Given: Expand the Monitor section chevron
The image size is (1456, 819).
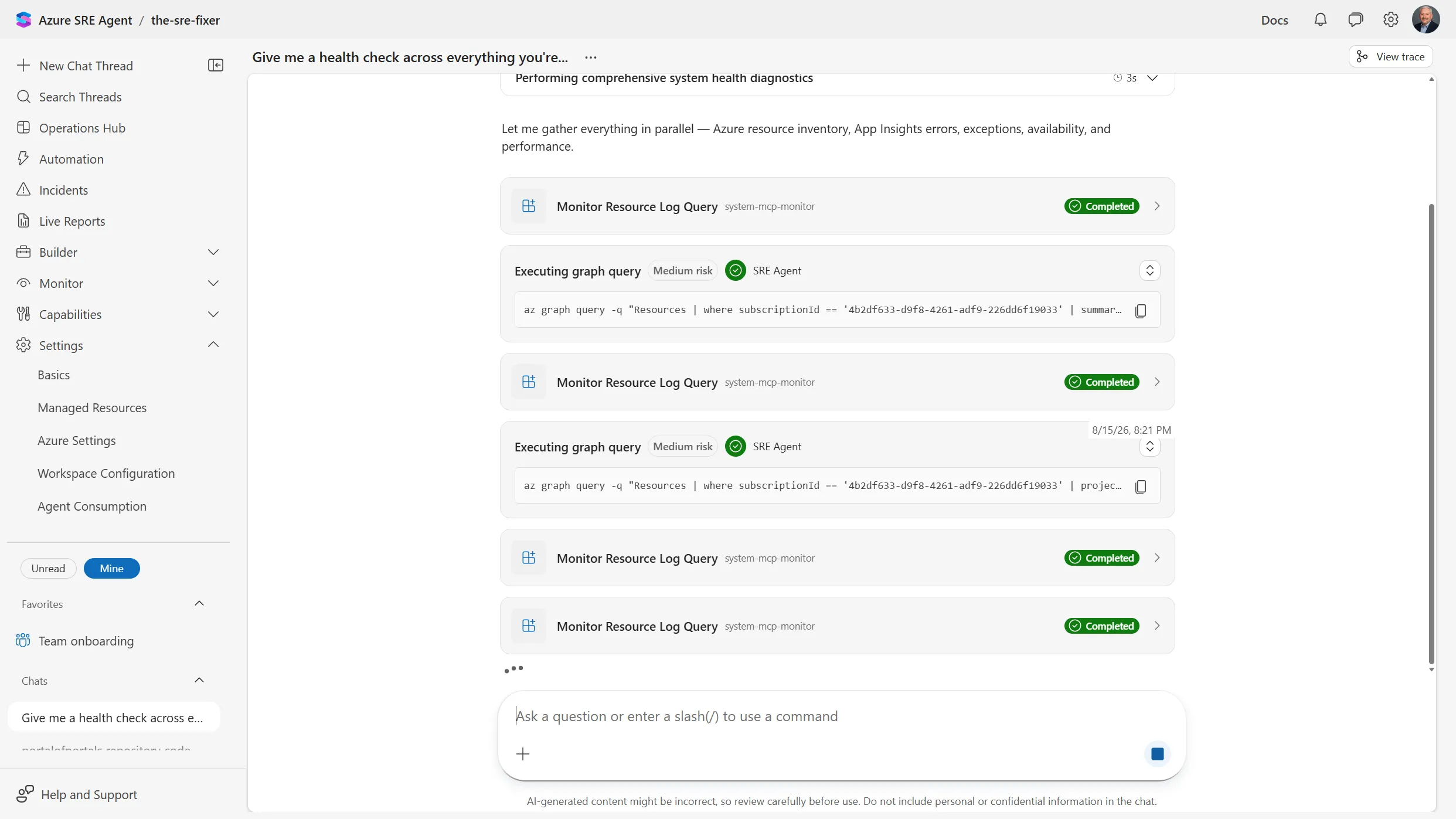Looking at the screenshot, I should tap(213, 283).
